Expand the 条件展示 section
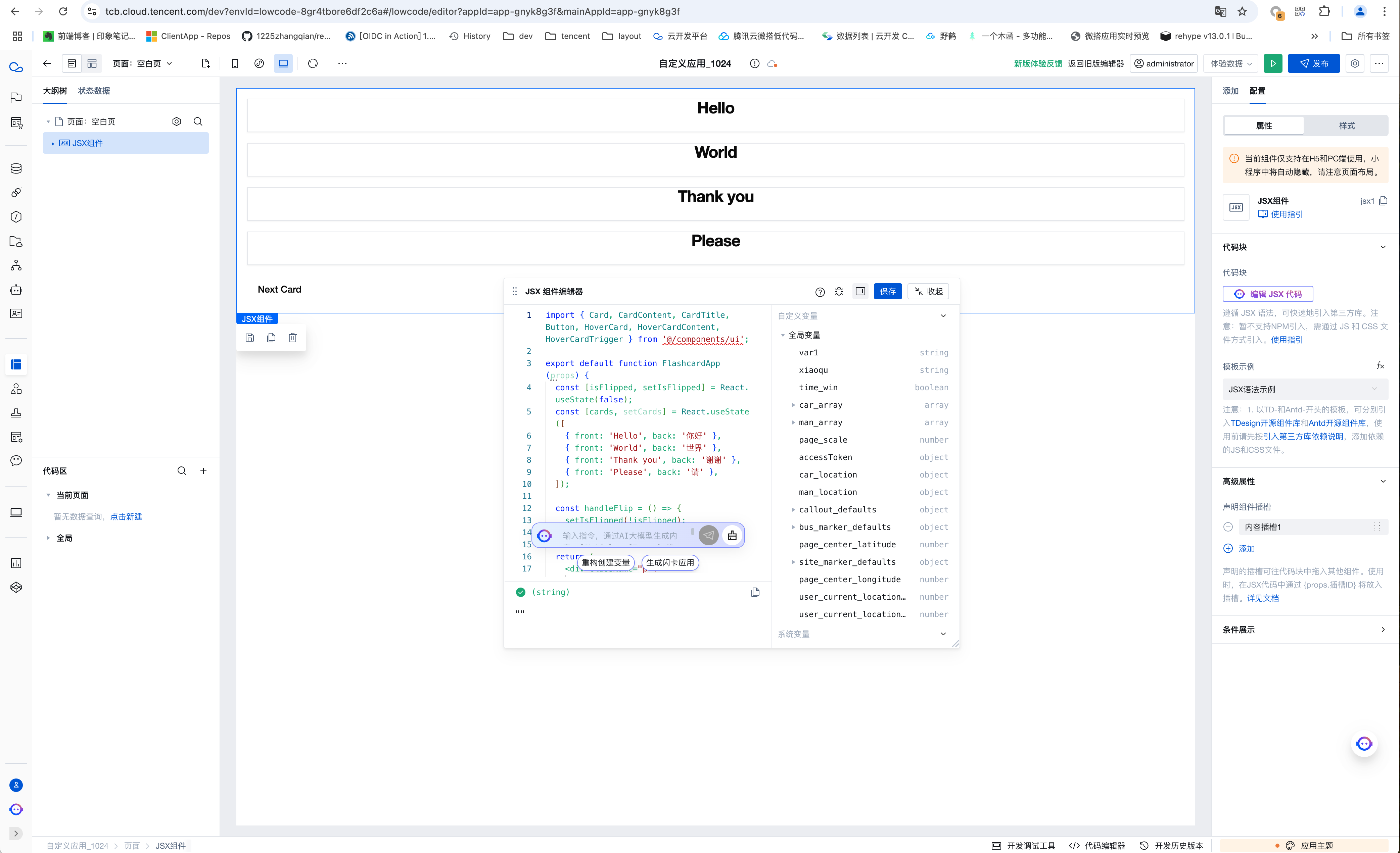Screen dimensions: 1400x853 tap(1383, 629)
